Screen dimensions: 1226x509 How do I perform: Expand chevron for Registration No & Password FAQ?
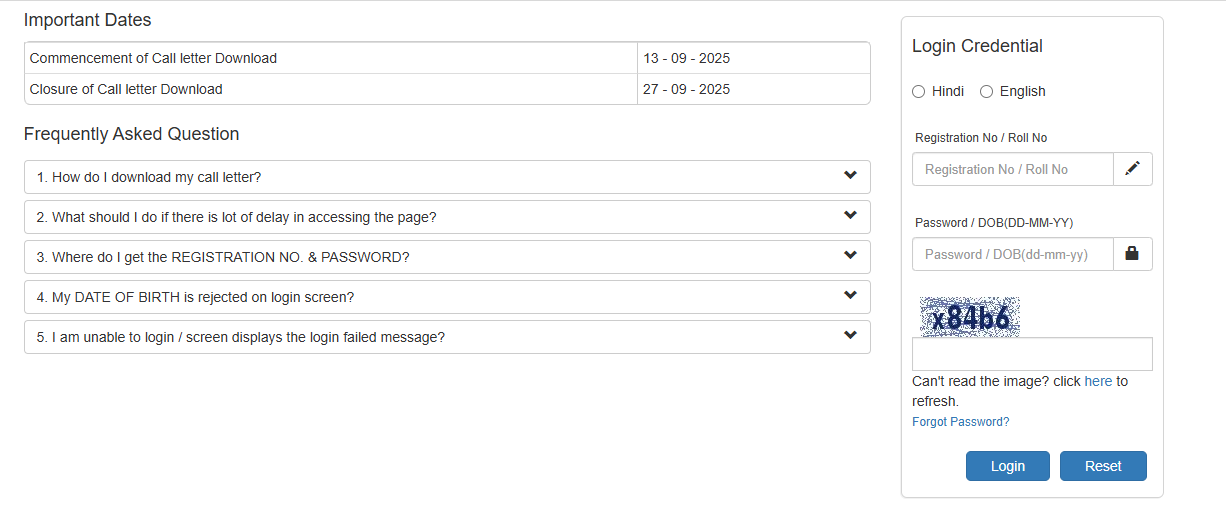(x=850, y=256)
